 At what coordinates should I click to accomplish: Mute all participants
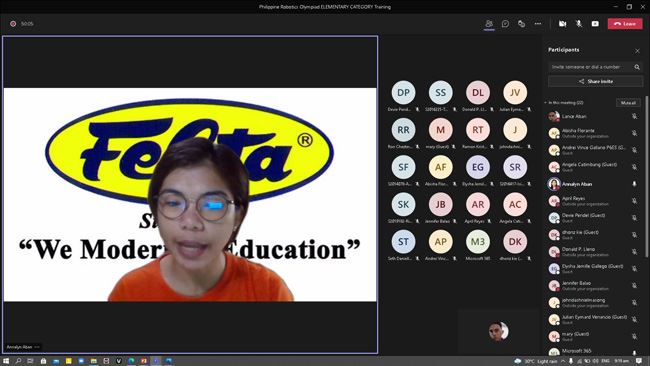(628, 103)
